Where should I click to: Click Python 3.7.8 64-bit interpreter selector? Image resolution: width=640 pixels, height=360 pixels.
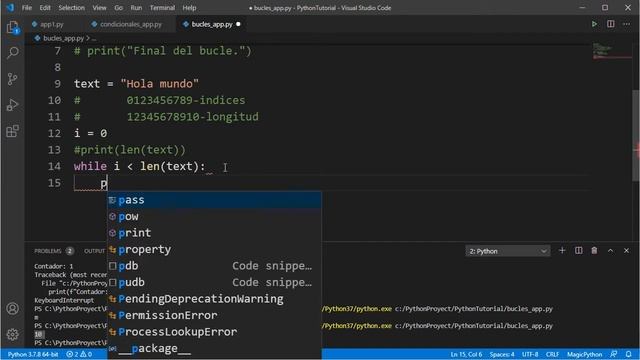[x=33, y=354]
